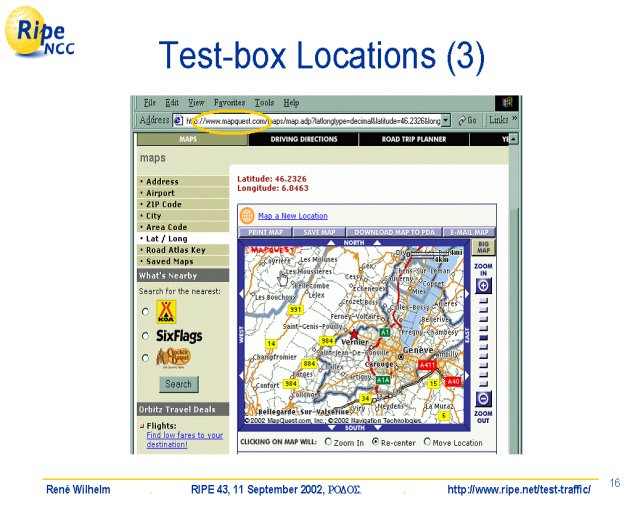Click the red star marker on map
Viewport: 640px width, 512px height.
point(354,334)
